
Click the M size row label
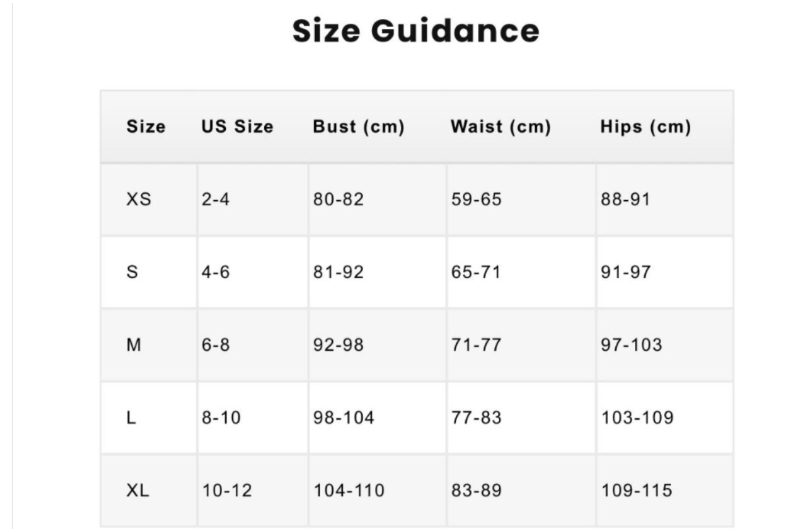coord(134,345)
